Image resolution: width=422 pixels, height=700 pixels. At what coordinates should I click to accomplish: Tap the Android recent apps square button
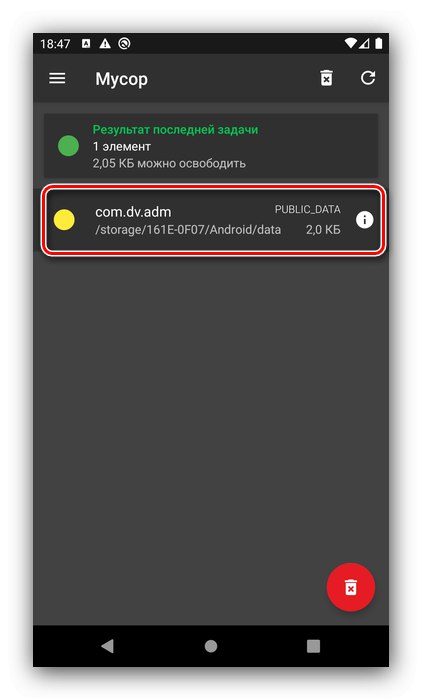(313, 646)
